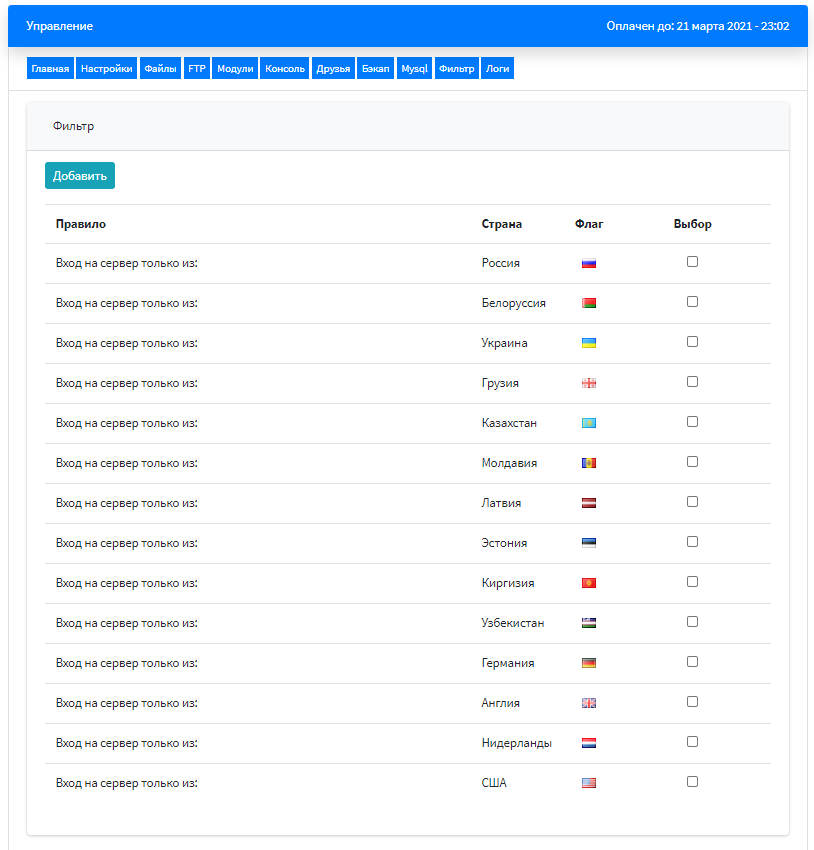Click the Латвия country name

[501, 503]
